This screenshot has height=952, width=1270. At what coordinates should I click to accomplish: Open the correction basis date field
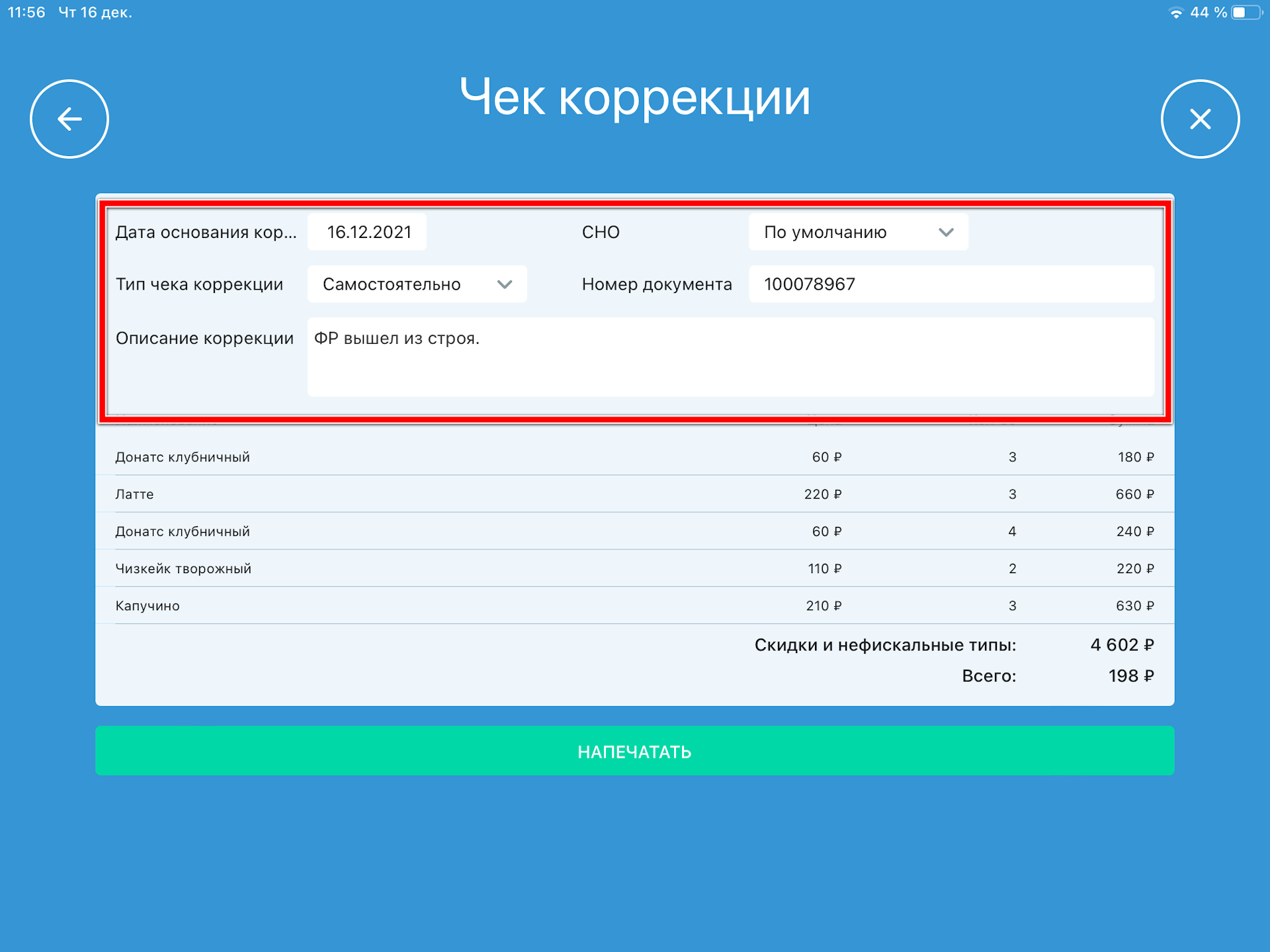(367, 232)
